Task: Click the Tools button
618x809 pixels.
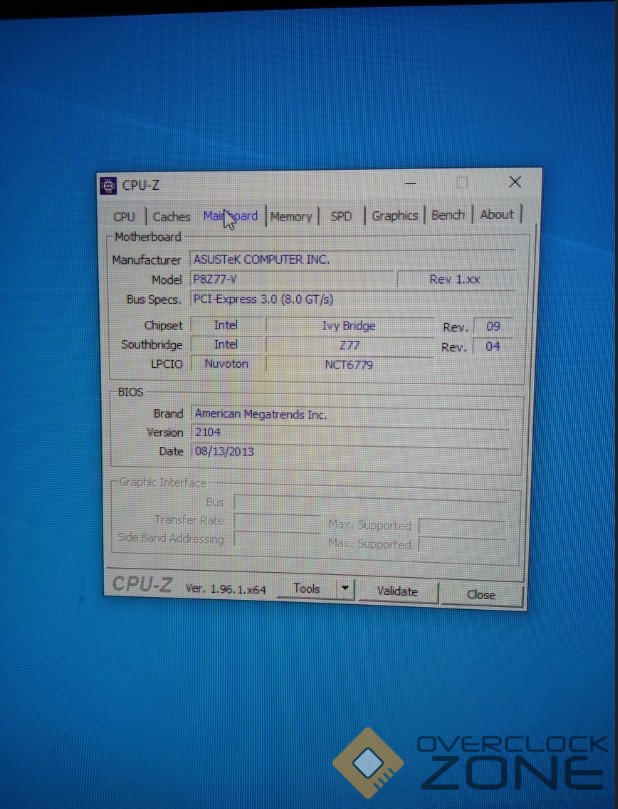Action: tap(306, 589)
